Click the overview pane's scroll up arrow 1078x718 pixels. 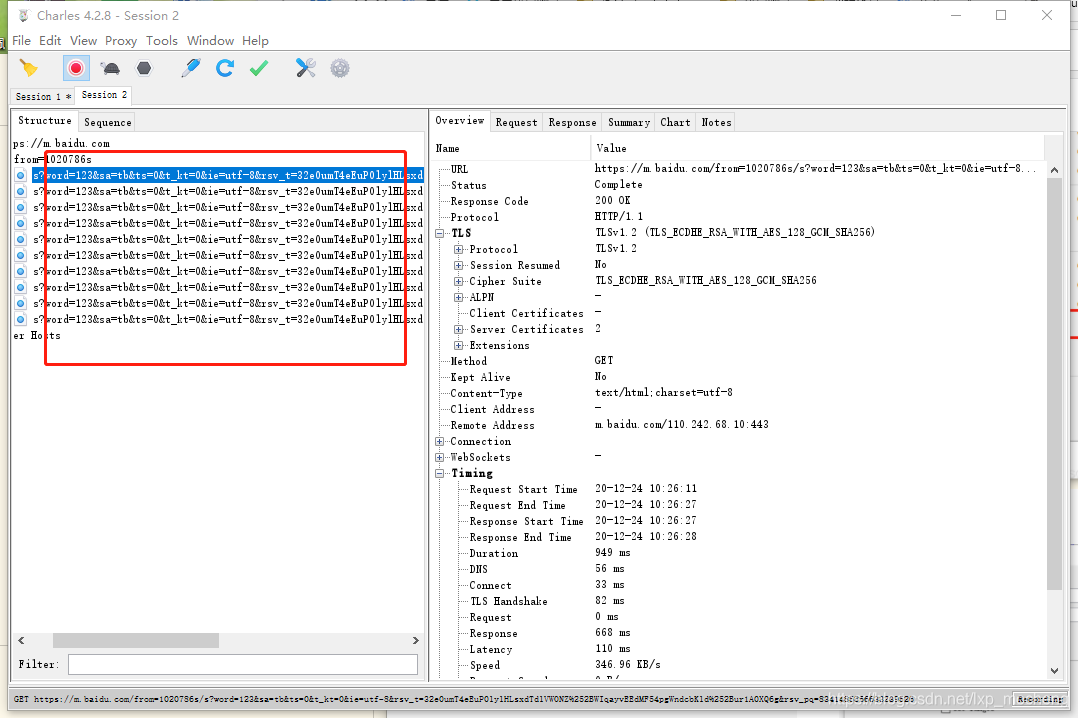1054,169
